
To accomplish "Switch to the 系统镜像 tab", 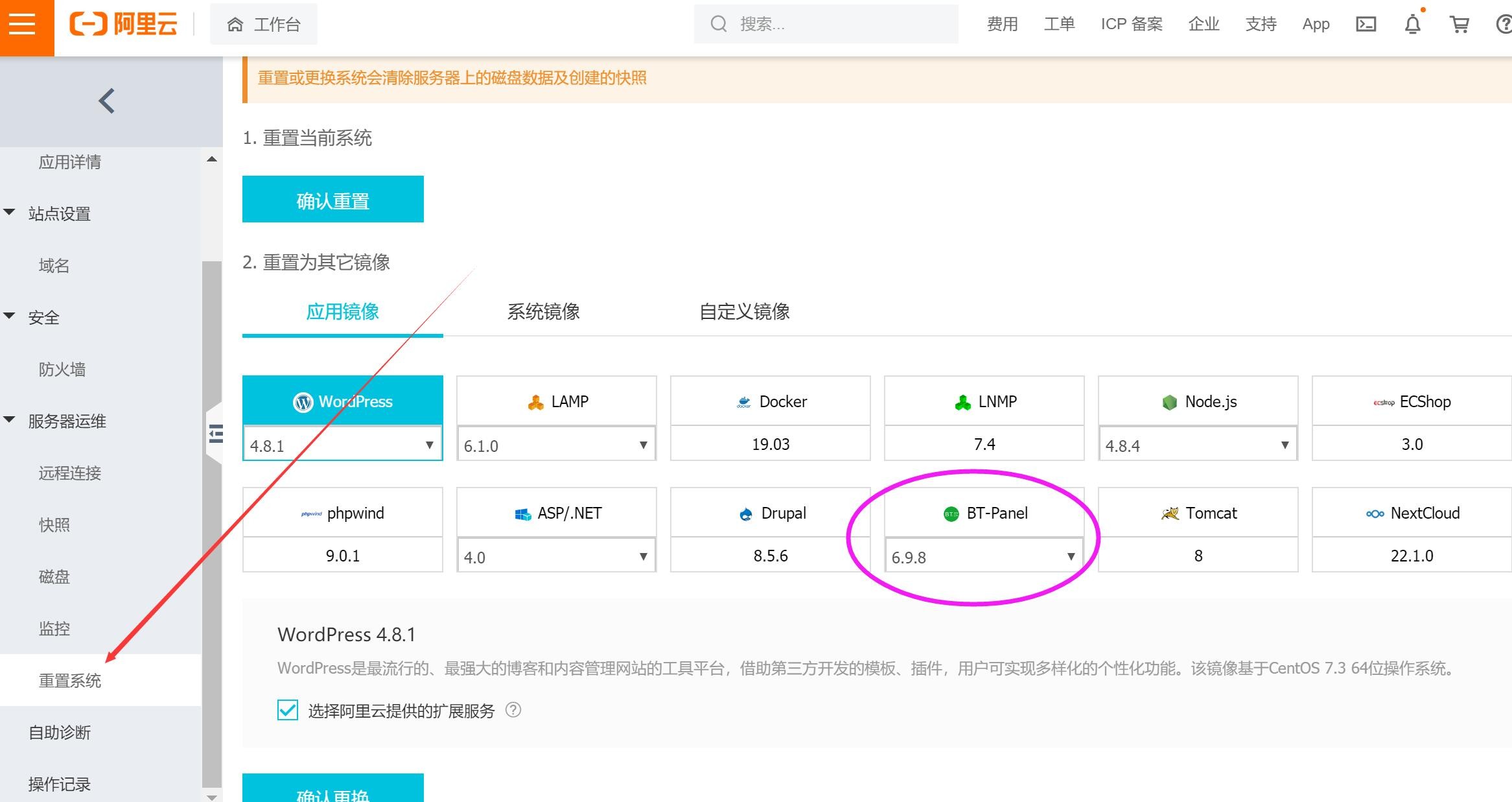I will (543, 312).
